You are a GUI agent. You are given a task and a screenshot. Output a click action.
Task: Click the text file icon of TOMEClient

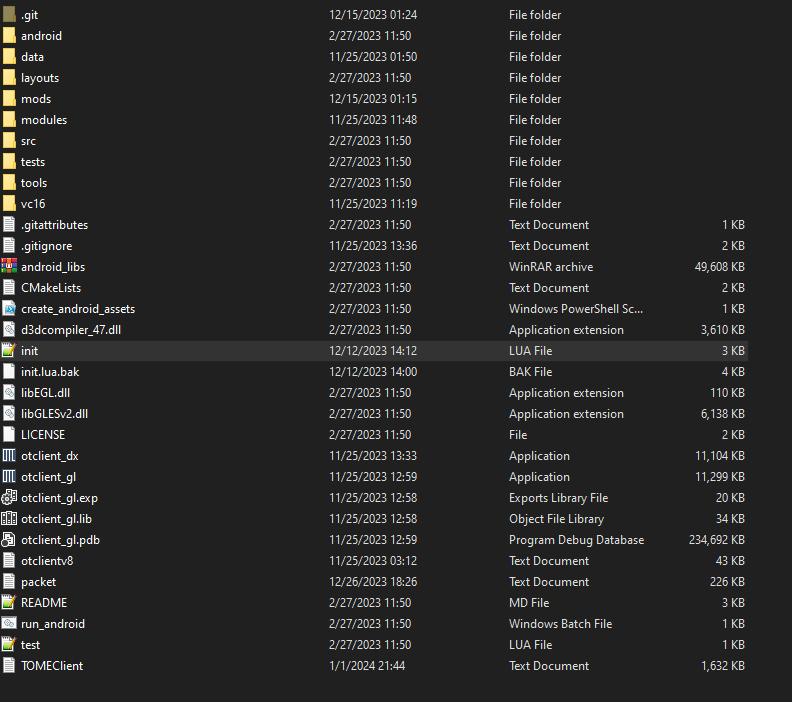pos(9,666)
